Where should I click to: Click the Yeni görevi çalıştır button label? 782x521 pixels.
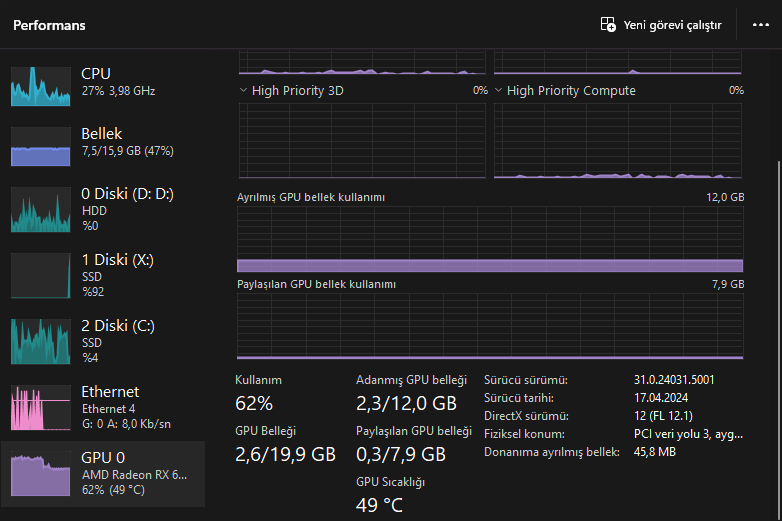pyautogui.click(x=672, y=25)
